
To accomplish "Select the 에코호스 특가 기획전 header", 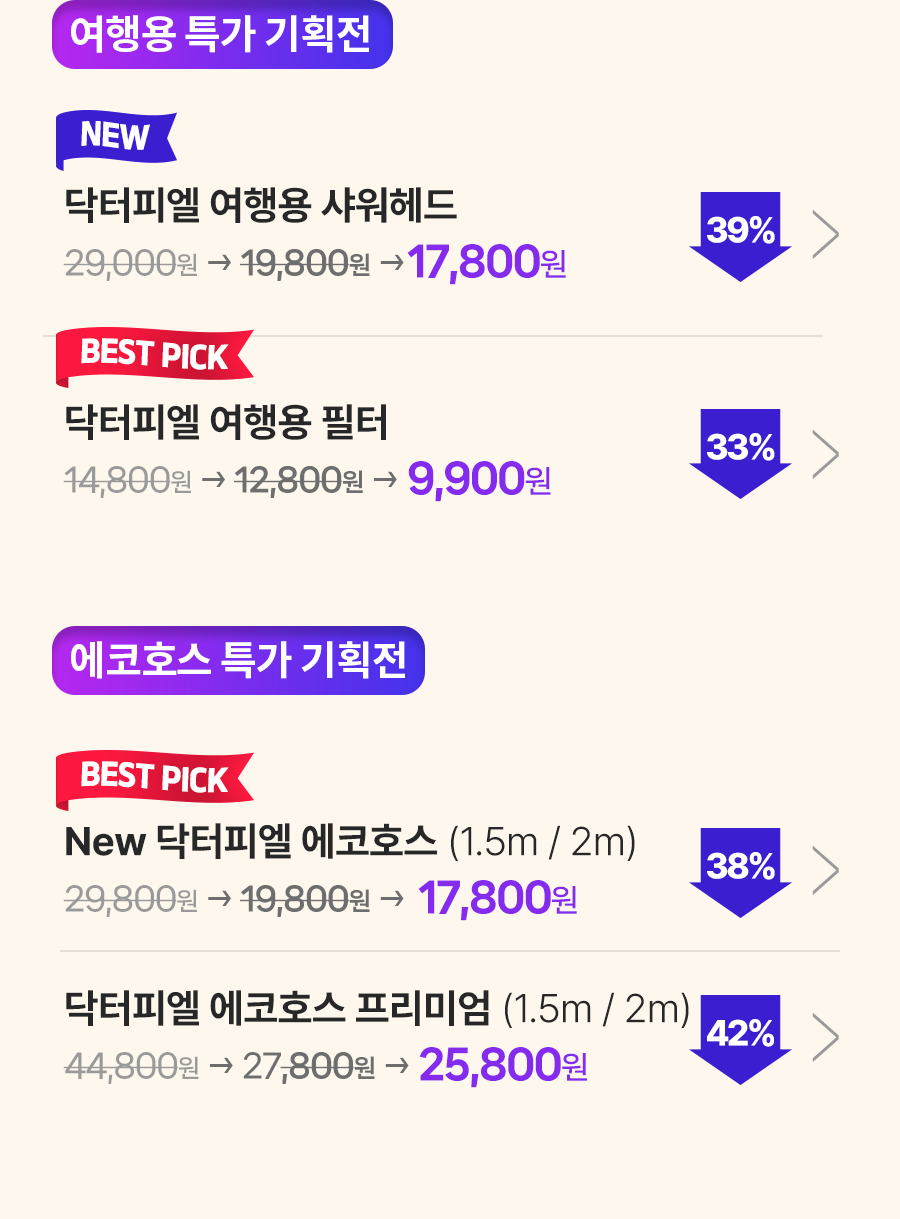I will (238, 660).
